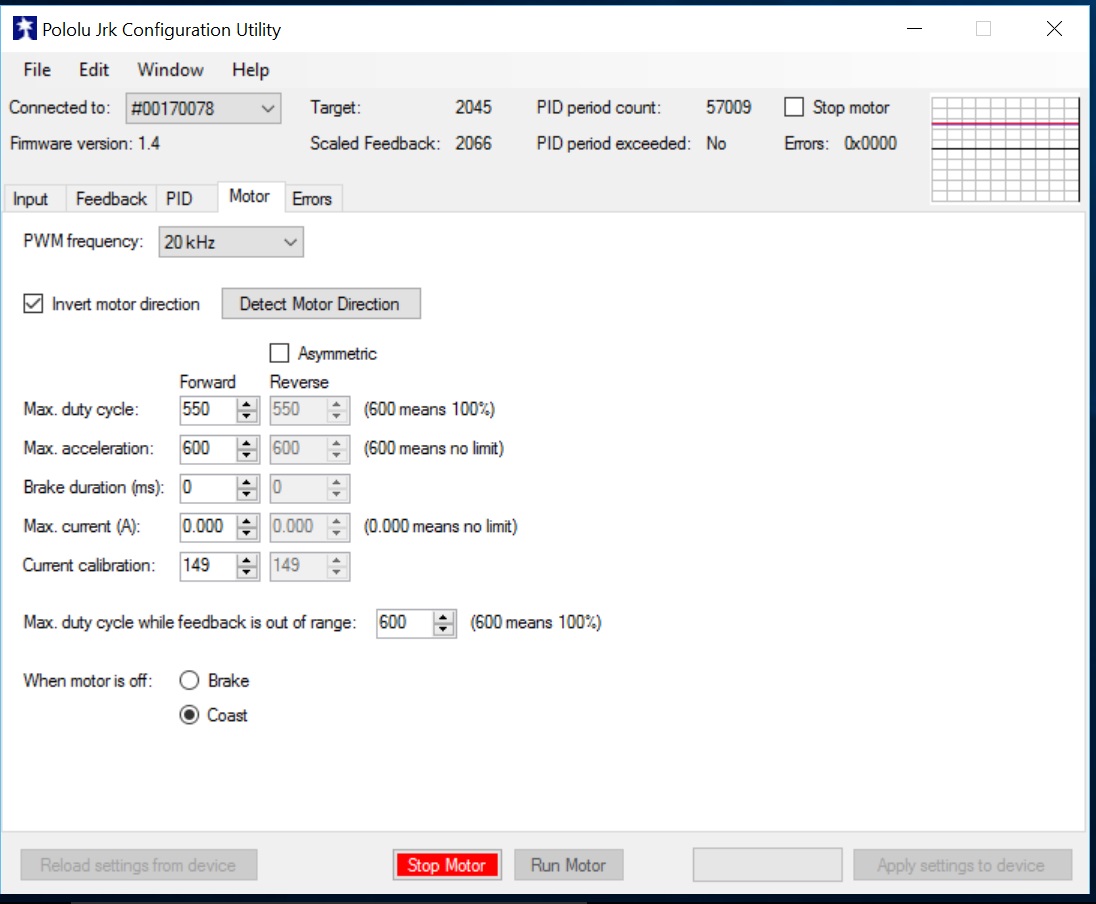Click the empty status box beside Apply settings
This screenshot has height=904, width=1096.
click(x=767, y=865)
